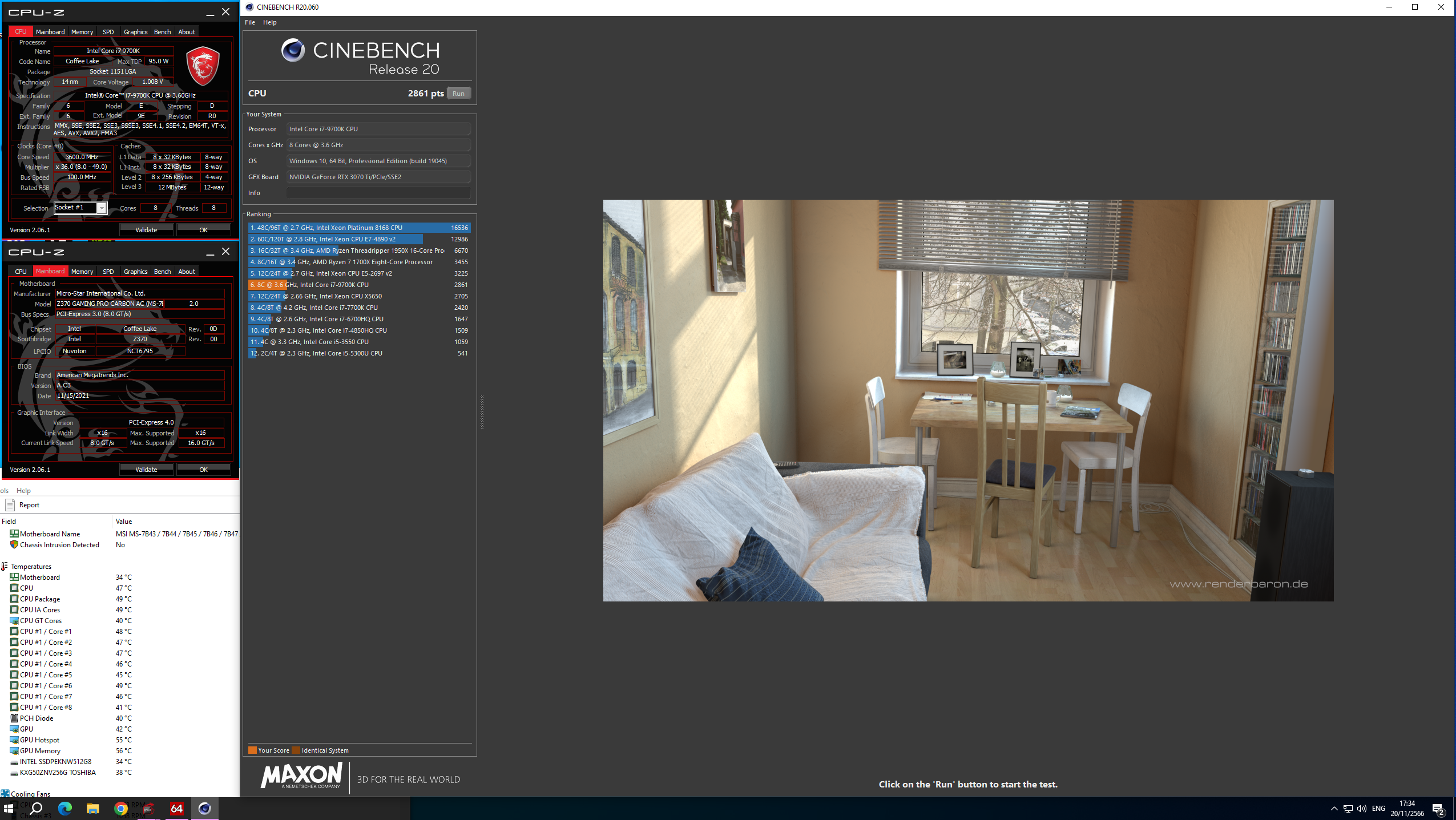Click the Cinebench taskbar icon

(204, 808)
